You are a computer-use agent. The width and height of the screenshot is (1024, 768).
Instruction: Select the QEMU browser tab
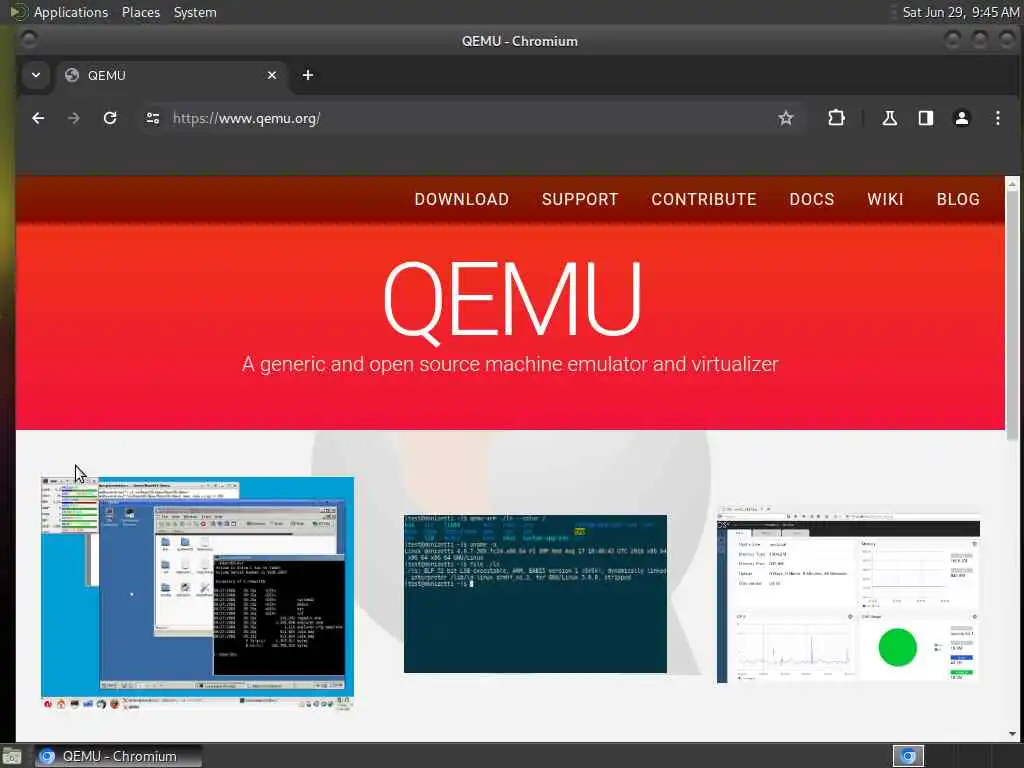(172, 75)
